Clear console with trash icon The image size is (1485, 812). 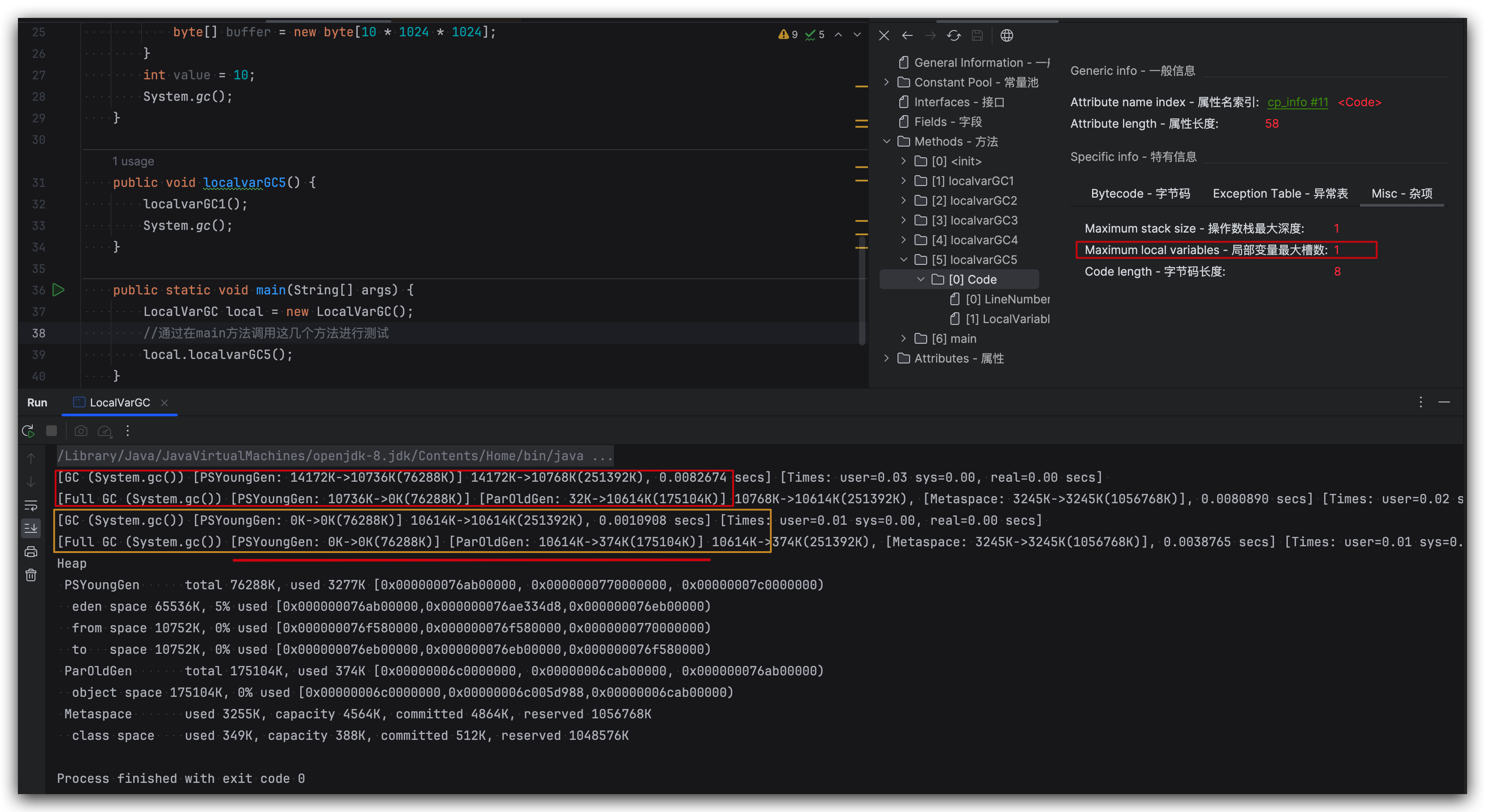pos(31,575)
